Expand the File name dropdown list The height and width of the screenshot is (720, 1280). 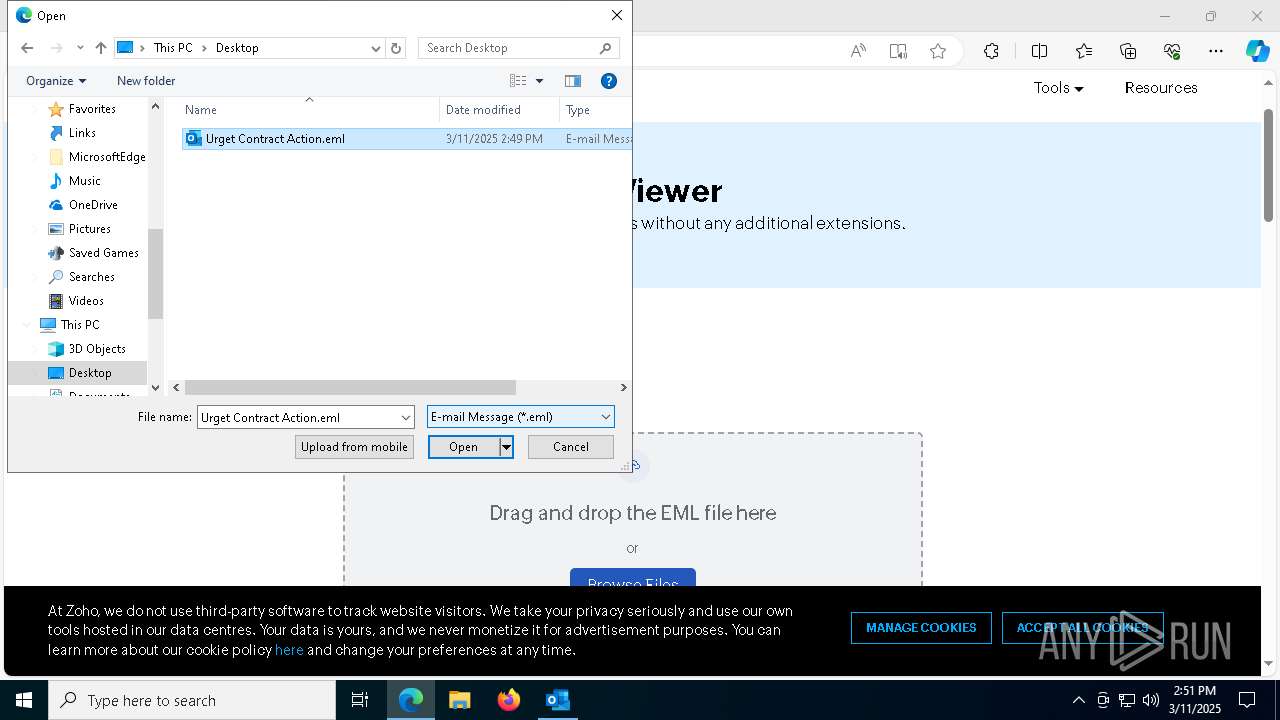coord(406,417)
